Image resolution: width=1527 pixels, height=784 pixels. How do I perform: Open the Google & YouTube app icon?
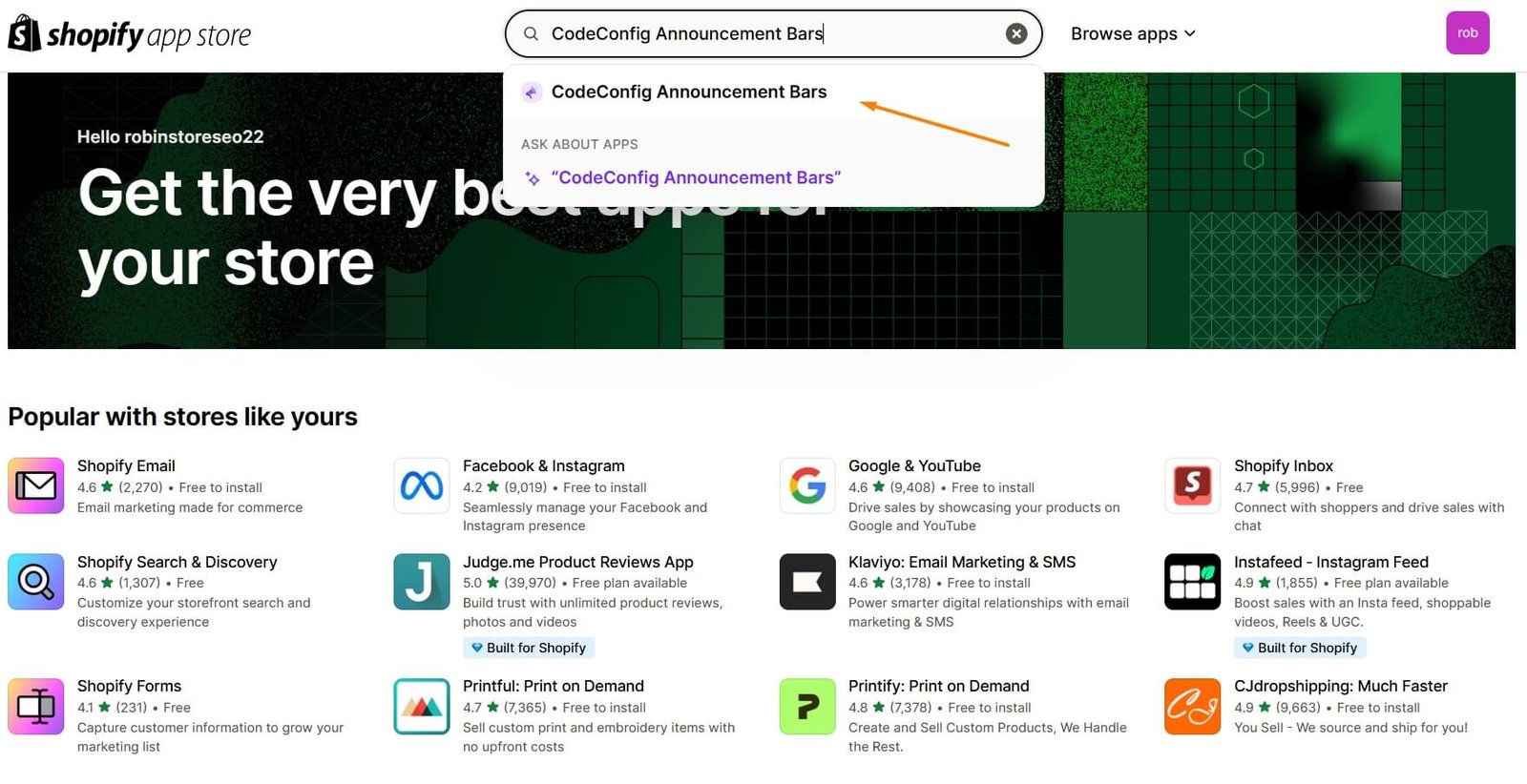click(807, 485)
